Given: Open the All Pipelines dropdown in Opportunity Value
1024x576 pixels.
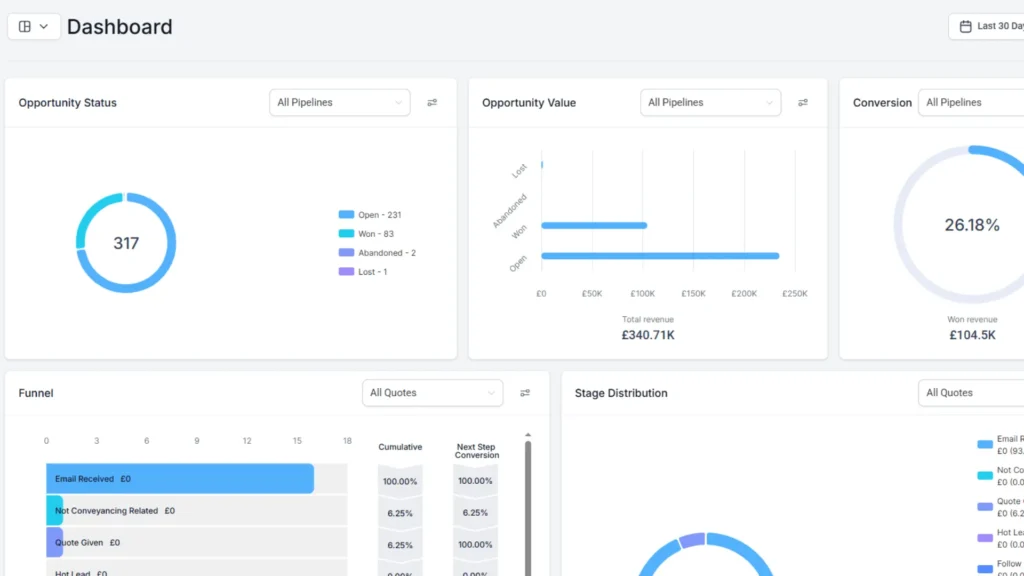Looking at the screenshot, I should pyautogui.click(x=710, y=102).
